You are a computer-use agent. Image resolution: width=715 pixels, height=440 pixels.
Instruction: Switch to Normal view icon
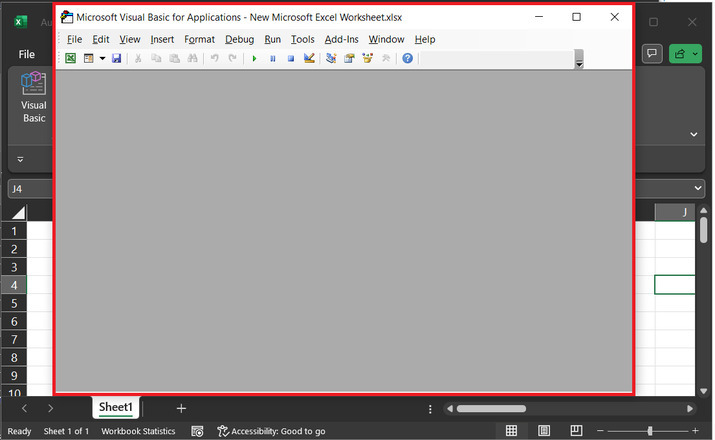[x=512, y=430]
